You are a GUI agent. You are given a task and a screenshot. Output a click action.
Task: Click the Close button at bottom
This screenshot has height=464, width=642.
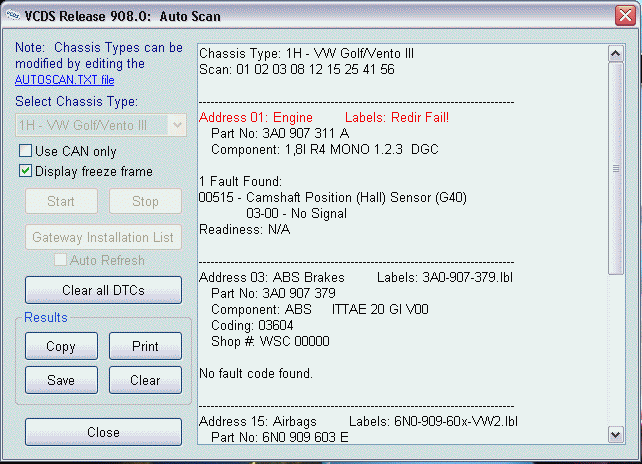click(x=103, y=432)
